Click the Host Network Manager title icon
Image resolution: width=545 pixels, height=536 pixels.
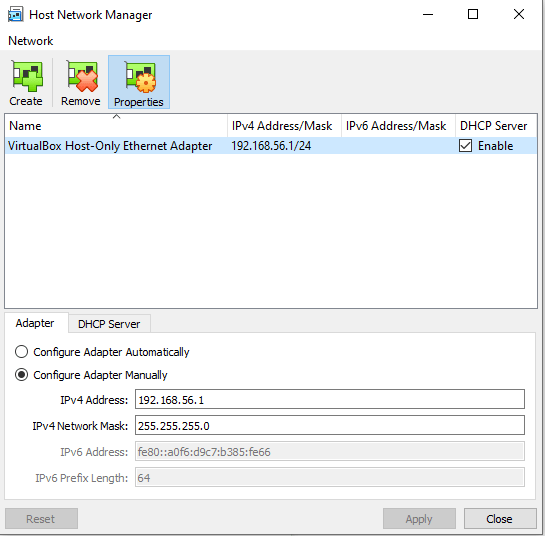(15, 15)
